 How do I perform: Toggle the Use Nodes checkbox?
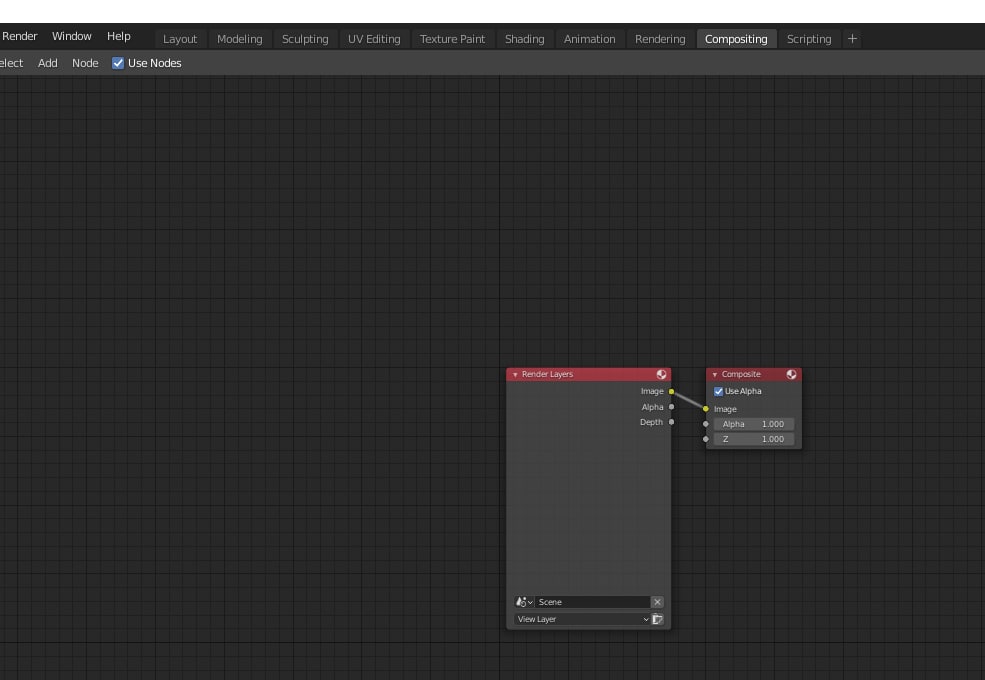(117, 63)
